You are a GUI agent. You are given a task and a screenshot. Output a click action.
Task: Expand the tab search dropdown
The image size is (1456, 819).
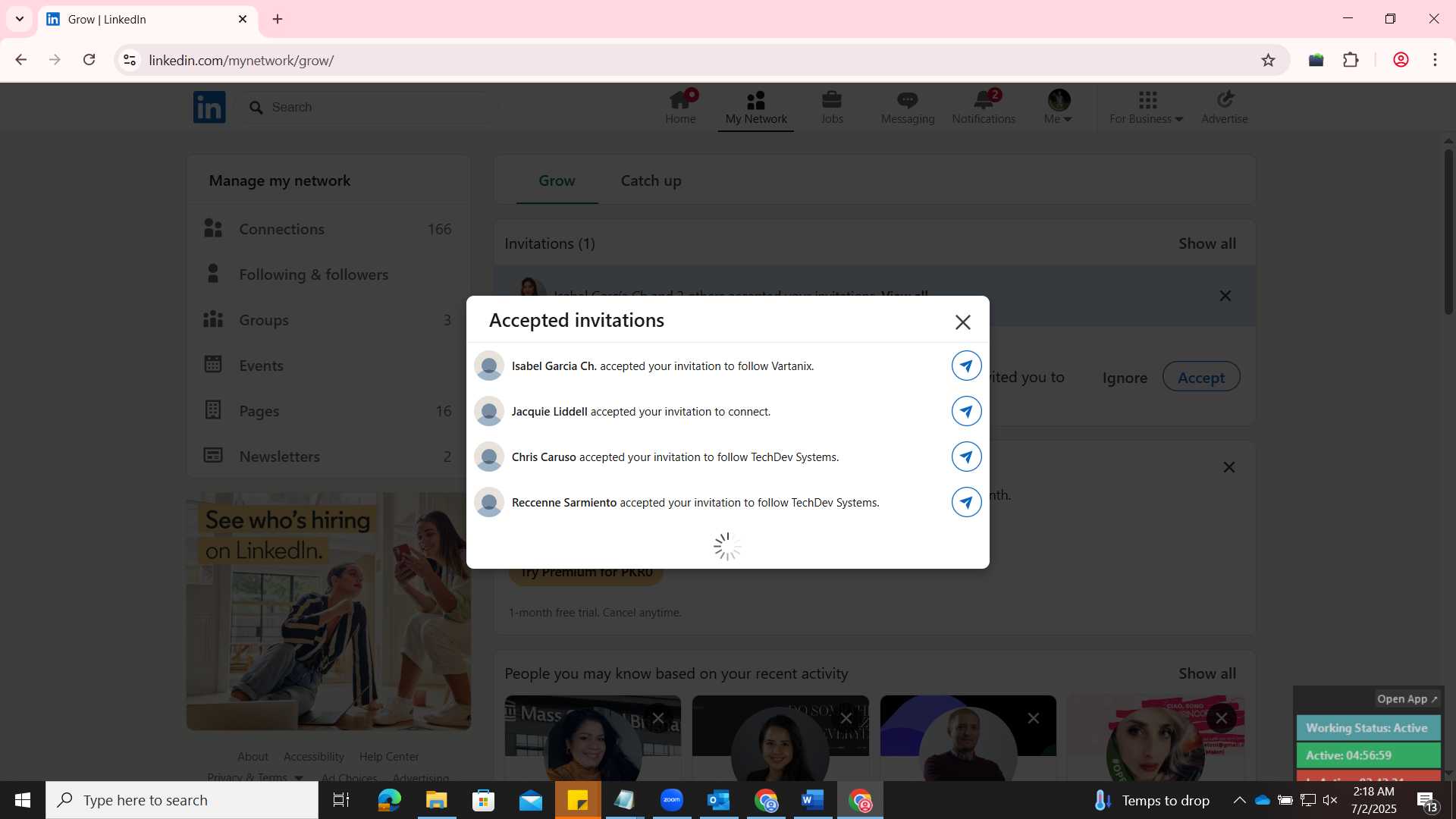pyautogui.click(x=20, y=19)
